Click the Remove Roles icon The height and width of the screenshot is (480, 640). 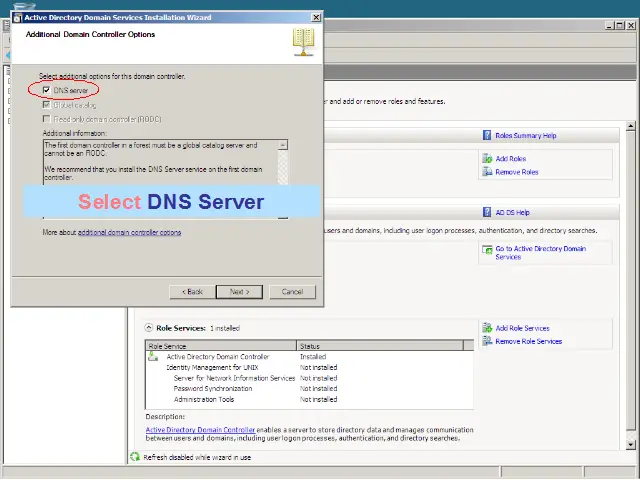(x=487, y=171)
